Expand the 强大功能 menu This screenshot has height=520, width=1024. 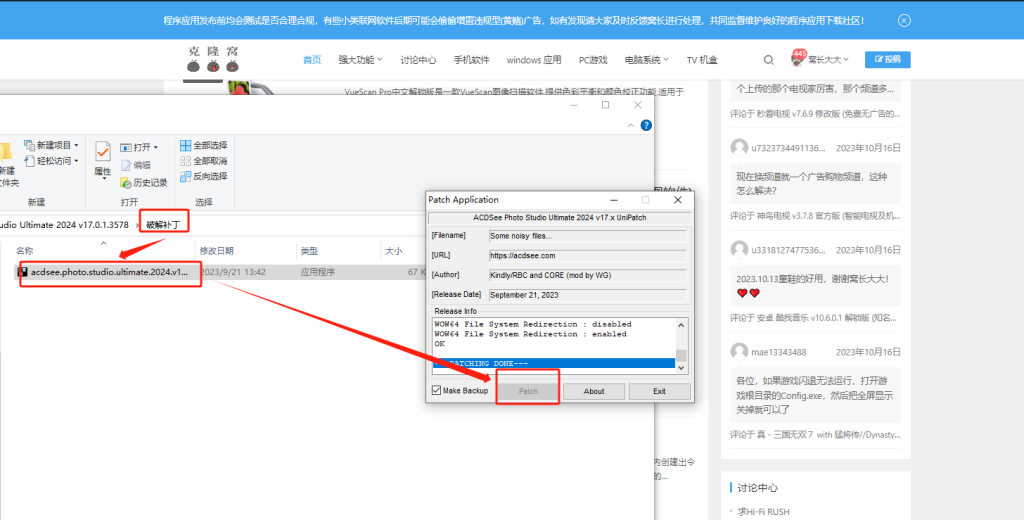[x=360, y=60]
